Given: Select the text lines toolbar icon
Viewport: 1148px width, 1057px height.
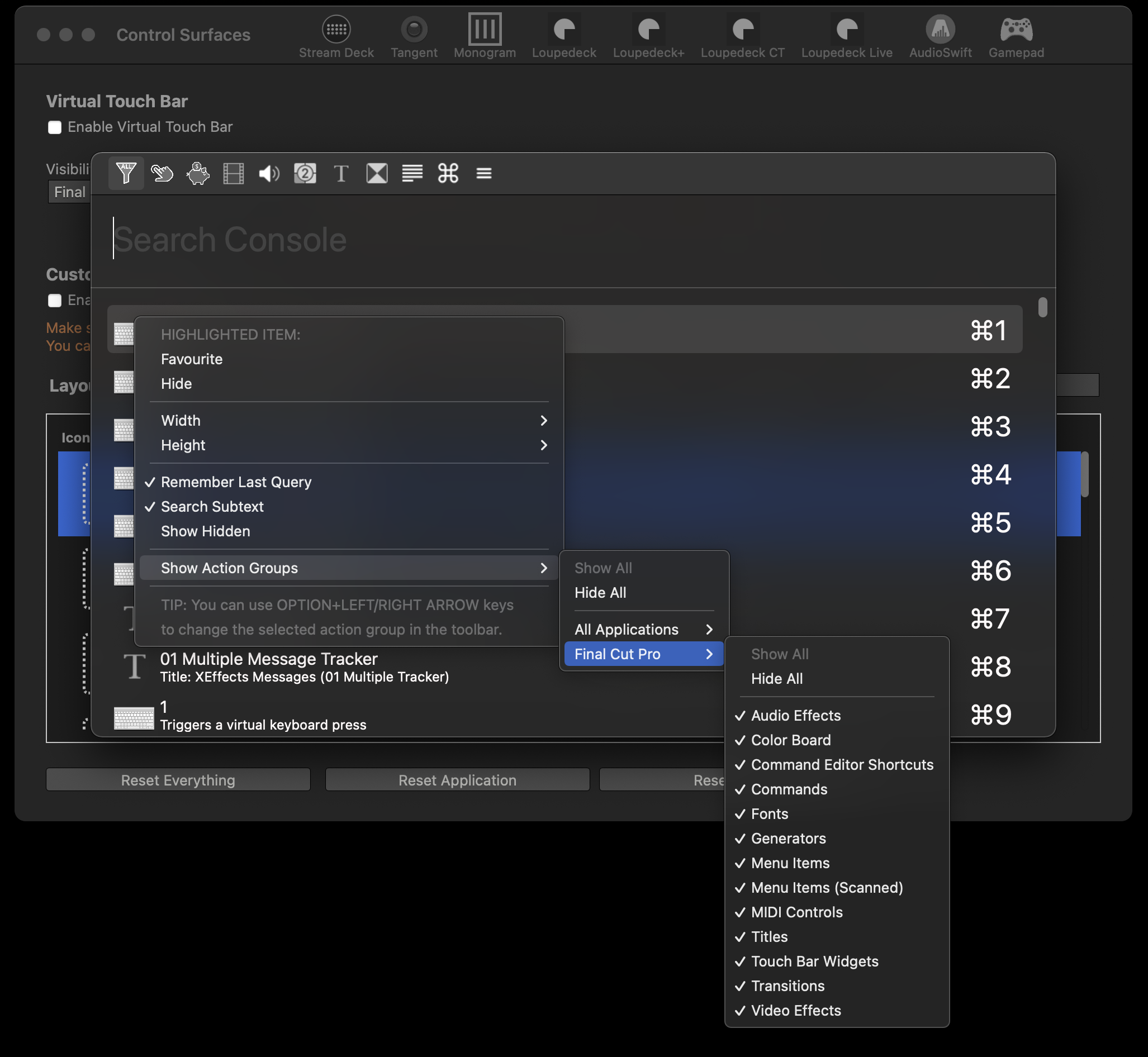Looking at the screenshot, I should (412, 173).
